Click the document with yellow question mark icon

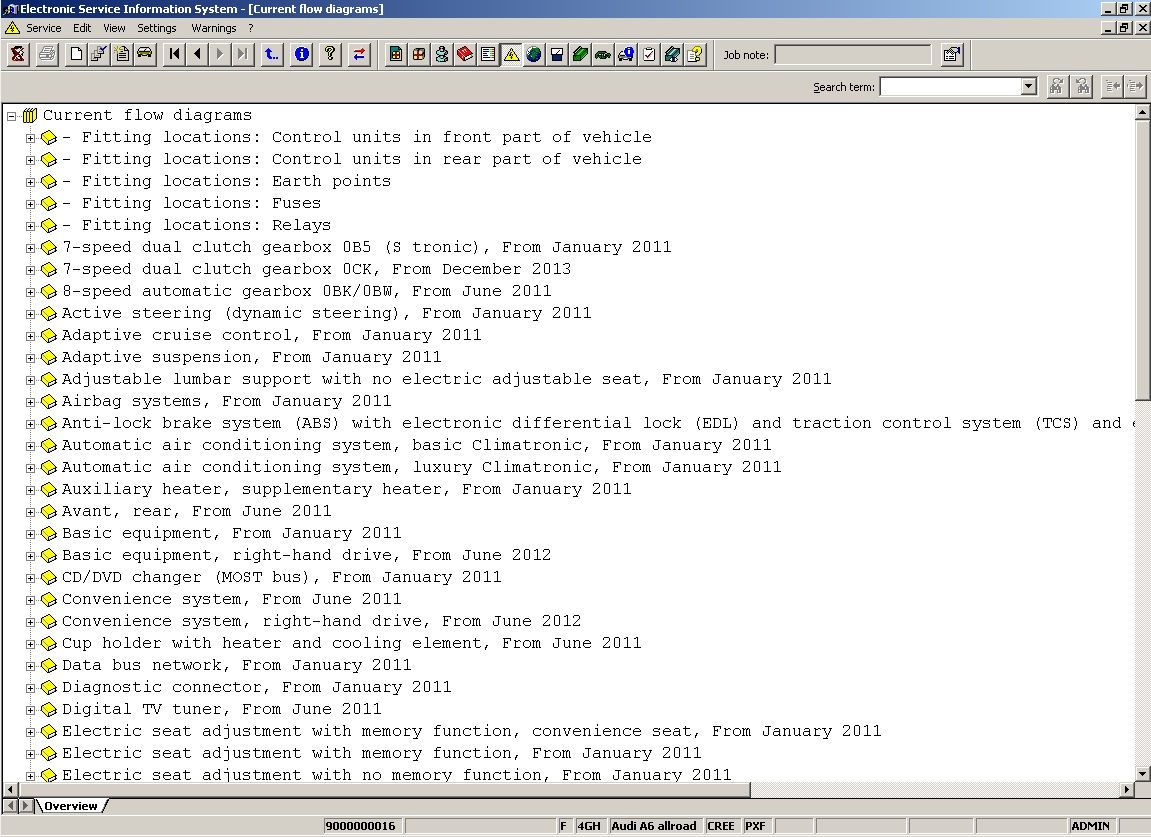coord(694,54)
